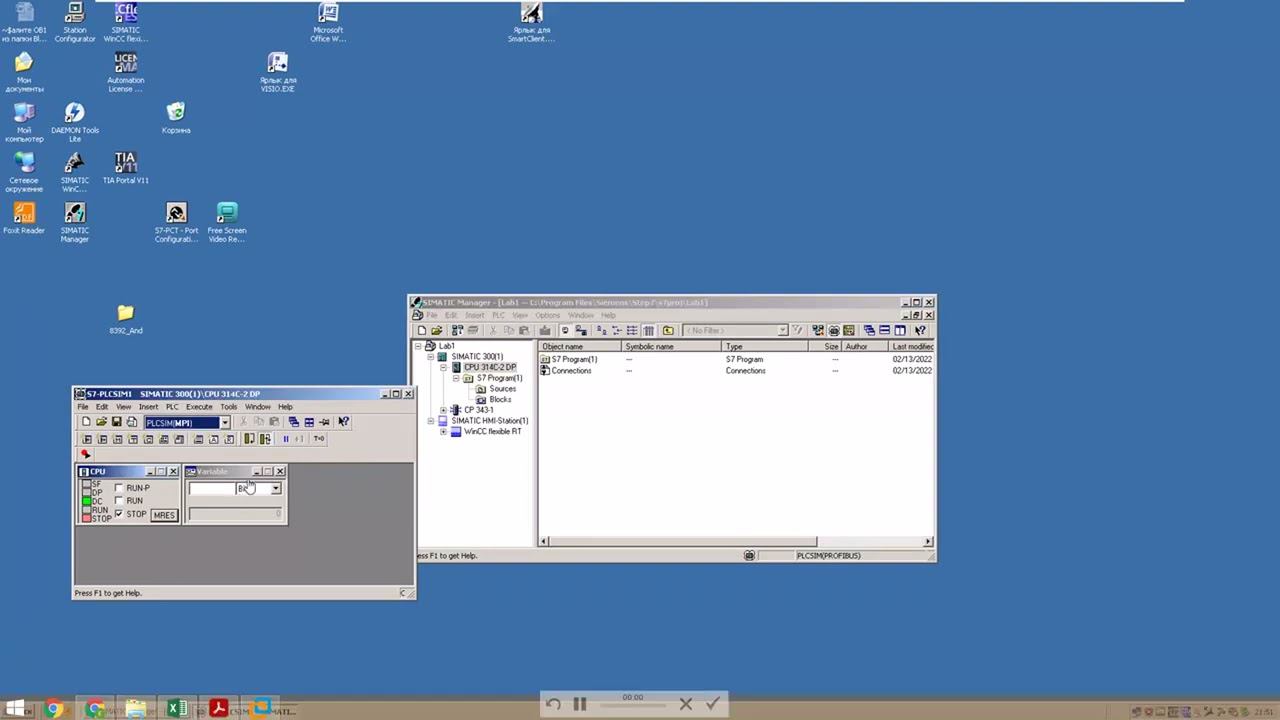Click Open project icon in SIMATIC Manager

tap(437, 331)
